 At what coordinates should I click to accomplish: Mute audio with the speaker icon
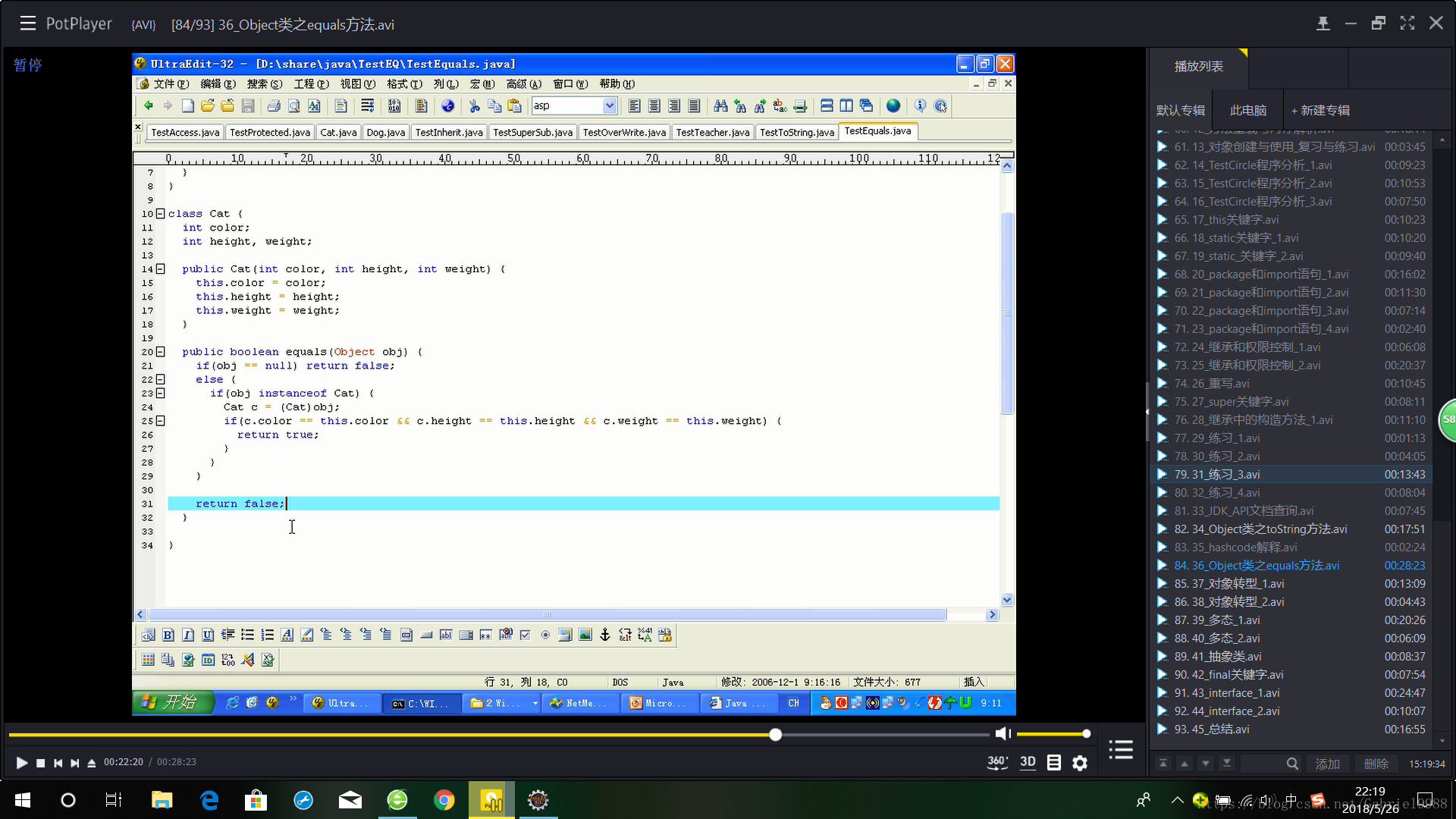tap(1003, 733)
